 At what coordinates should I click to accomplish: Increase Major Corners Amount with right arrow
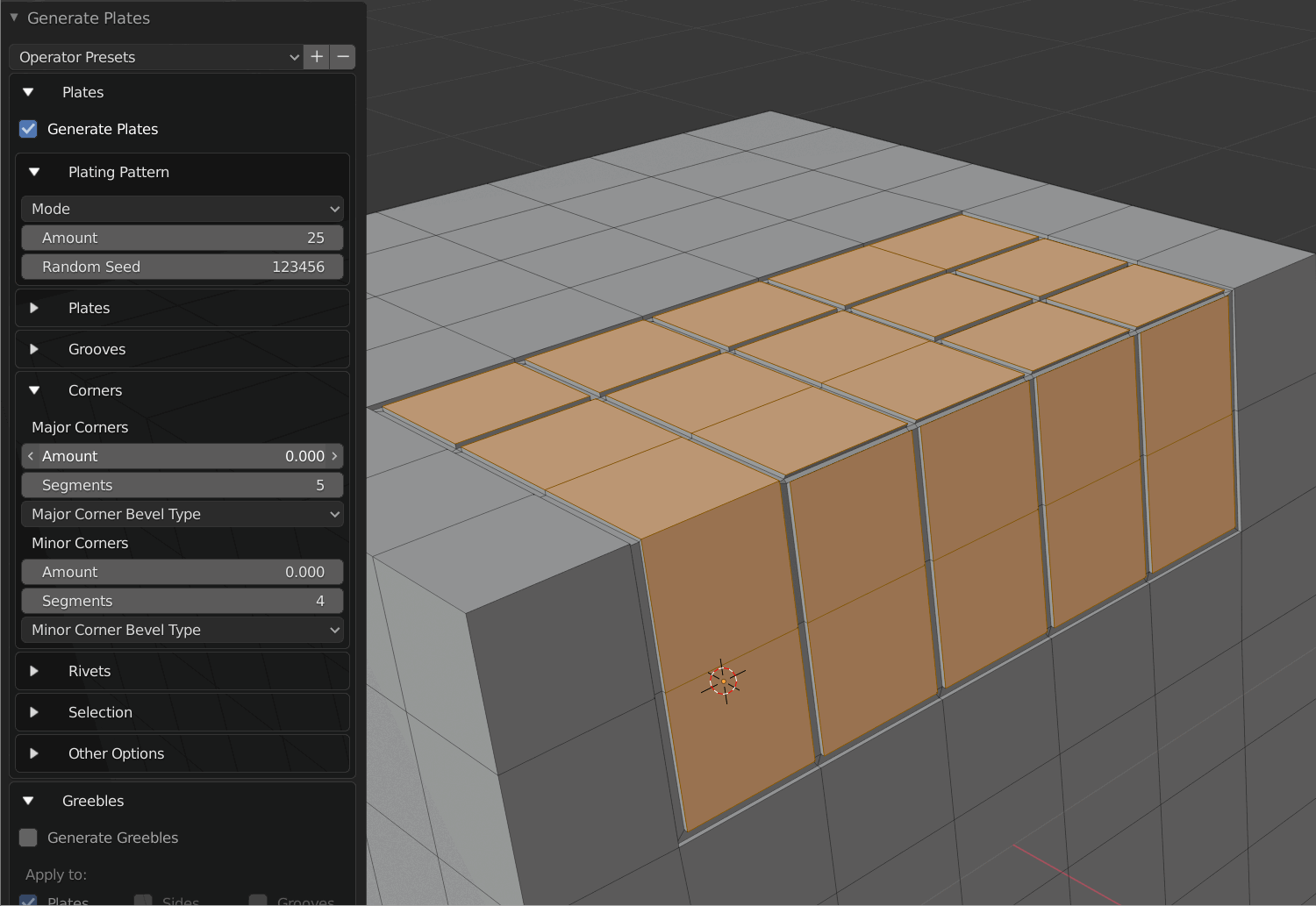pyautogui.click(x=334, y=456)
